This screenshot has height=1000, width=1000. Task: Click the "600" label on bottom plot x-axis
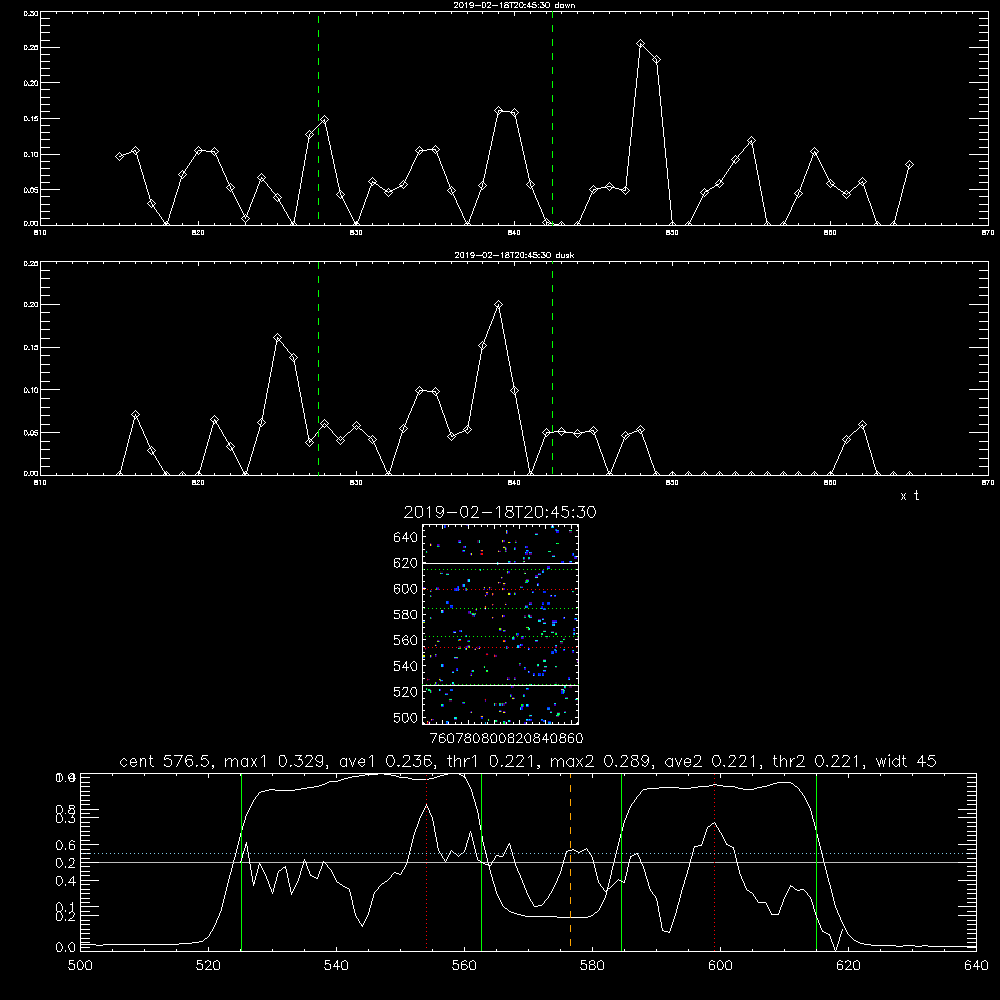click(720, 965)
